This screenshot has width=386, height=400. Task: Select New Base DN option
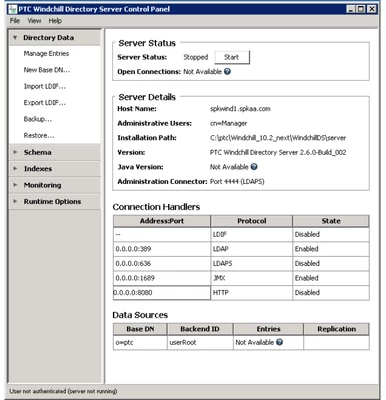tap(47, 70)
